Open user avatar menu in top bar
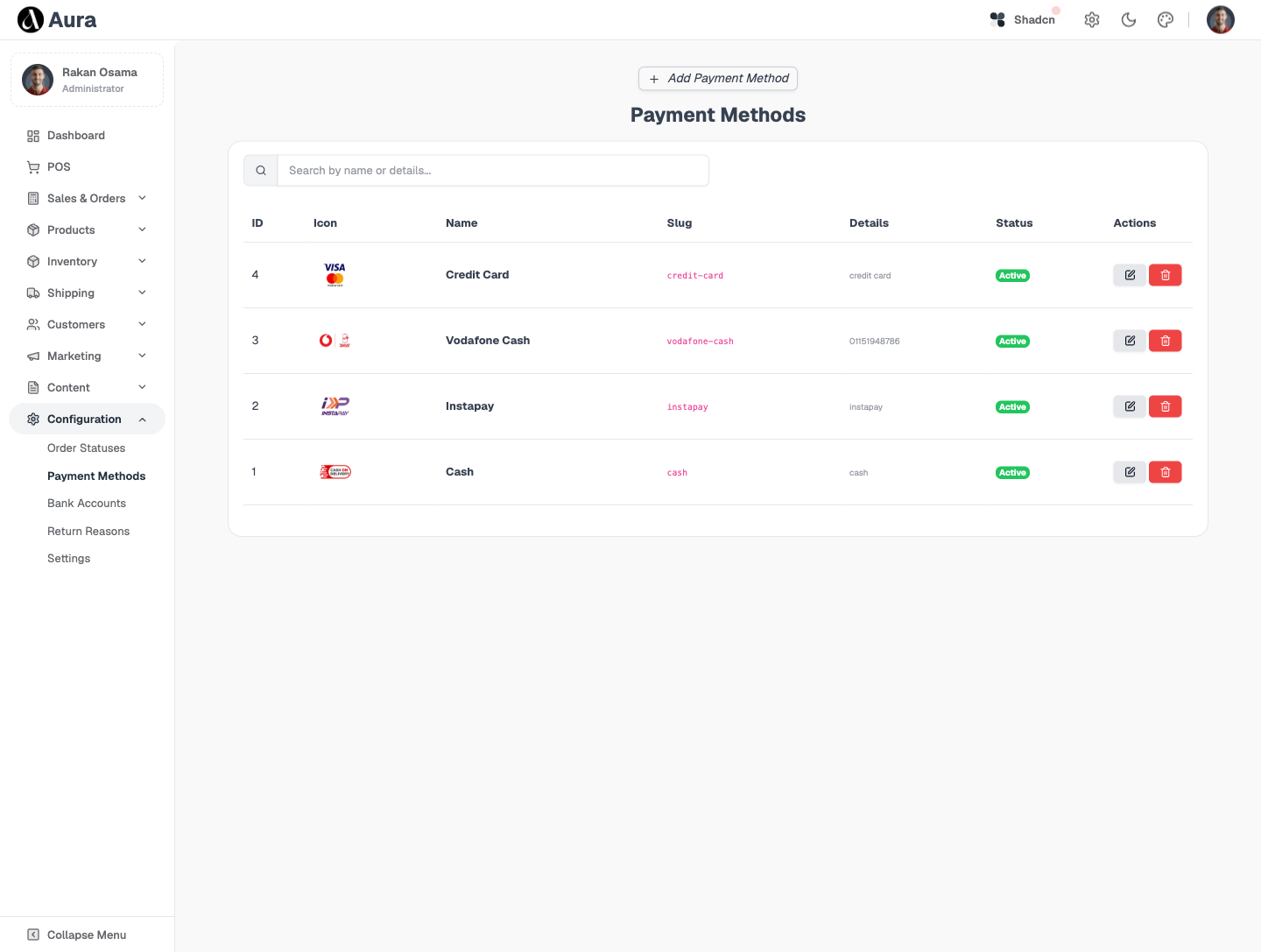1261x952 pixels. pos(1221,19)
